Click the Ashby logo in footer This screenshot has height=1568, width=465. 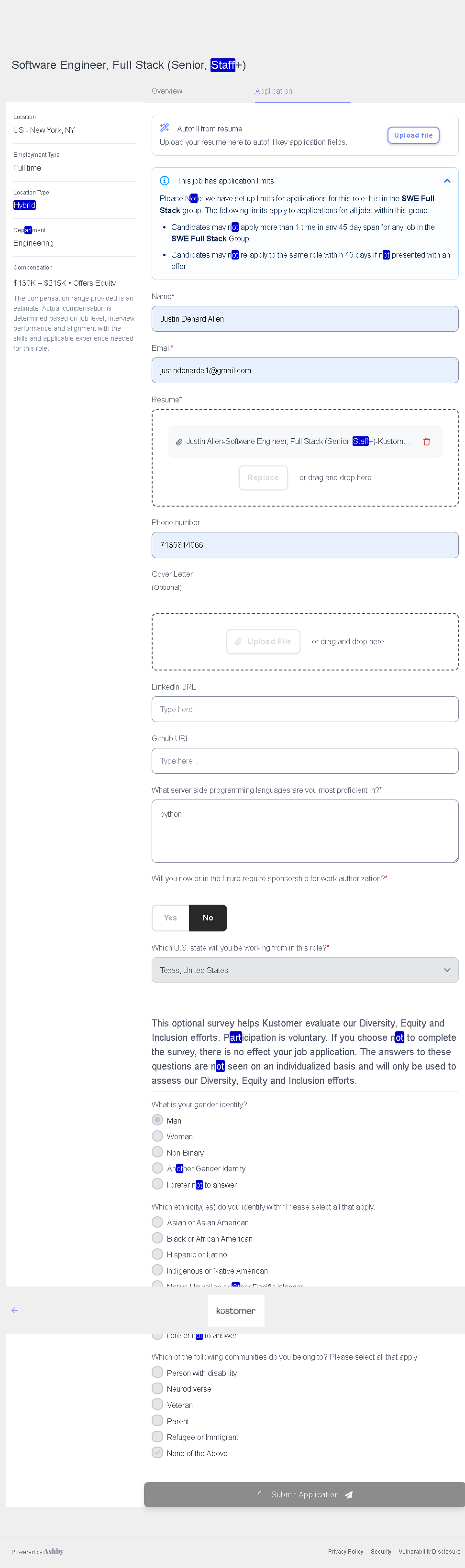pyautogui.click(x=53, y=1552)
